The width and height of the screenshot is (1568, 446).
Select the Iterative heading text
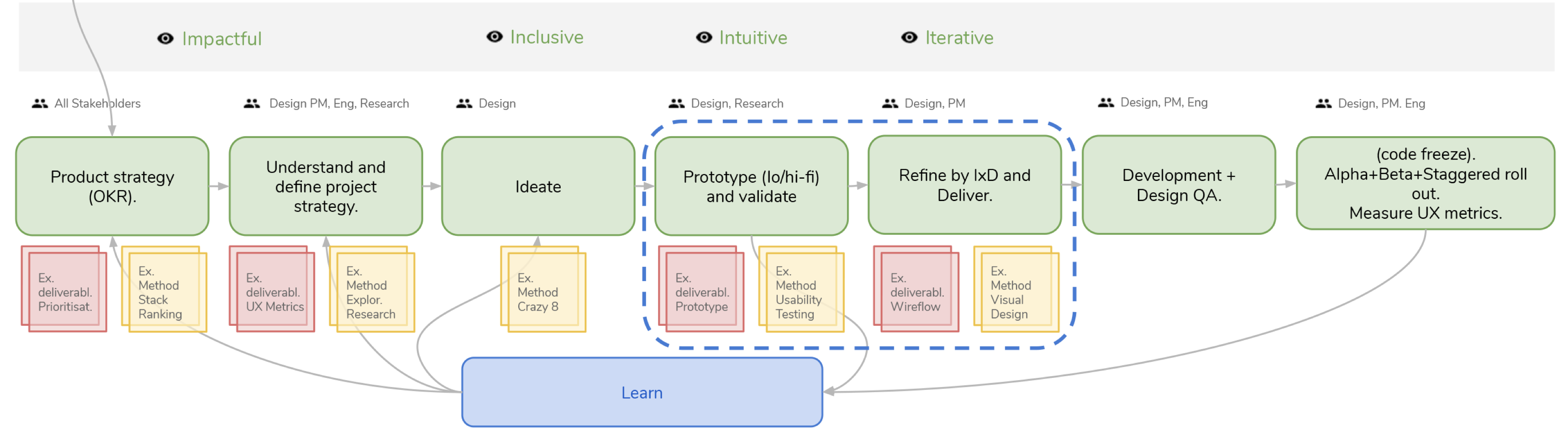click(x=959, y=38)
